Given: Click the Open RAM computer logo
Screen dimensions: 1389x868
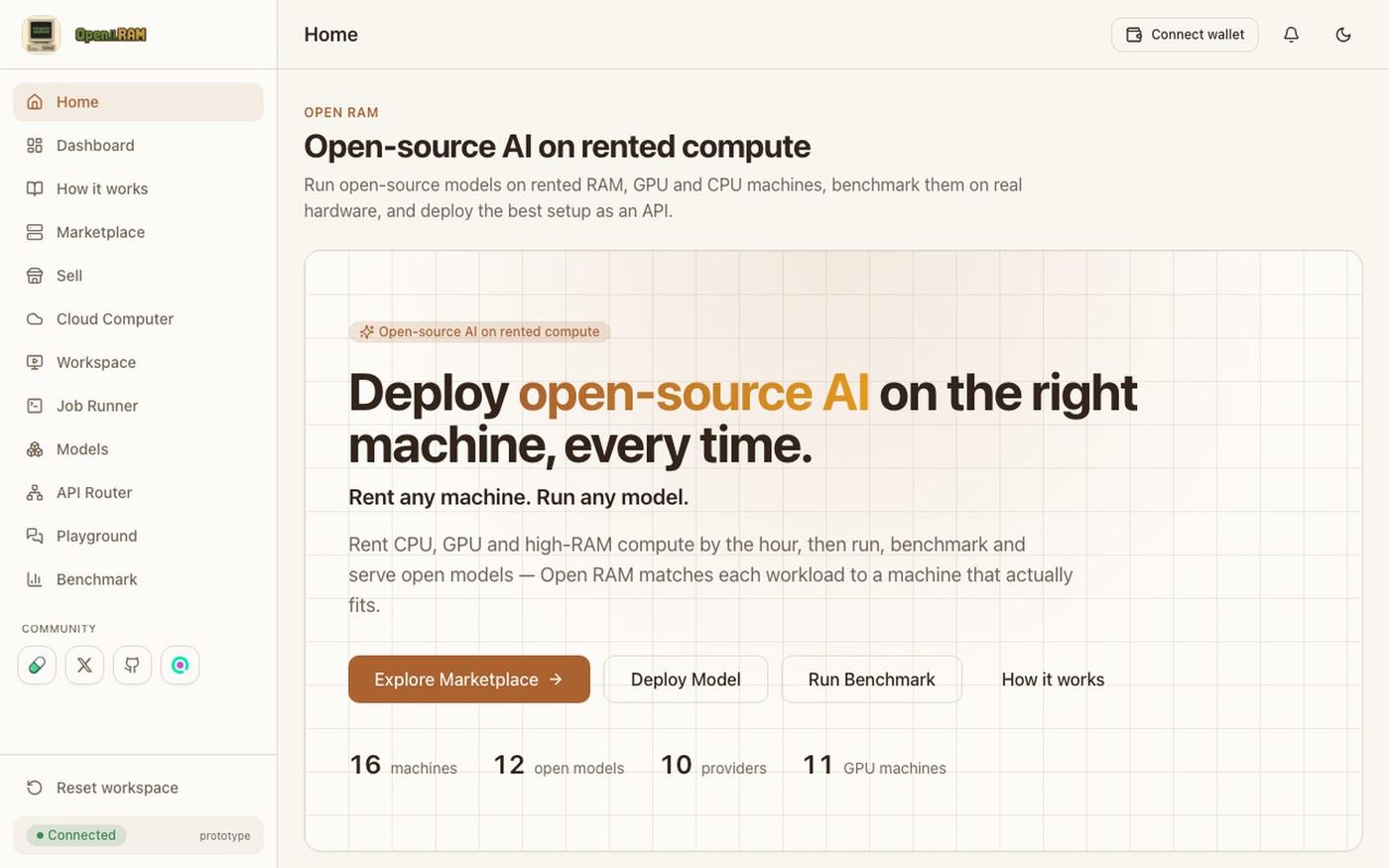Looking at the screenshot, I should tap(41, 35).
